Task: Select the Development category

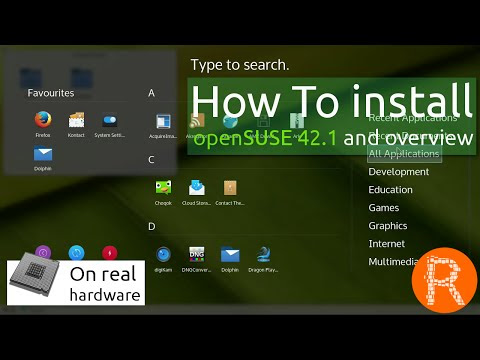Action: (x=399, y=172)
